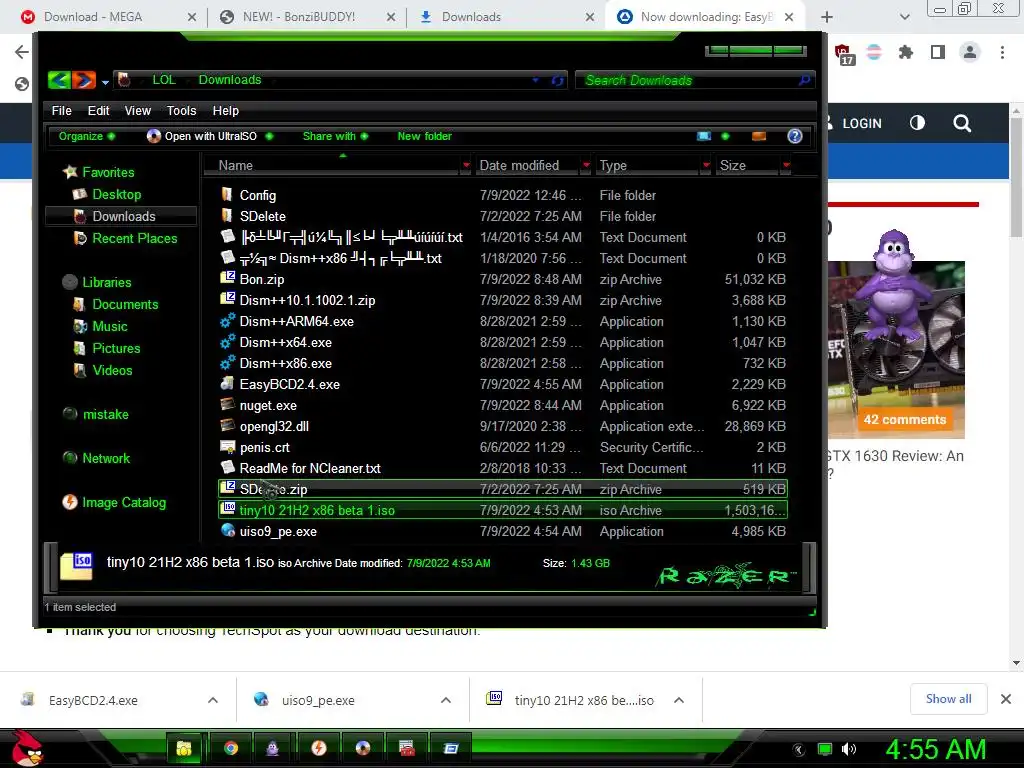This screenshot has height=768, width=1024.
Task: Click the network tray icon
Action: 825,749
